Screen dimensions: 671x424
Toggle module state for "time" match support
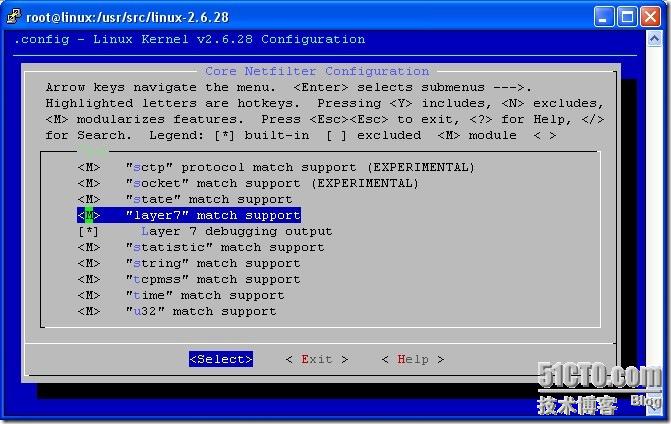click(89, 296)
